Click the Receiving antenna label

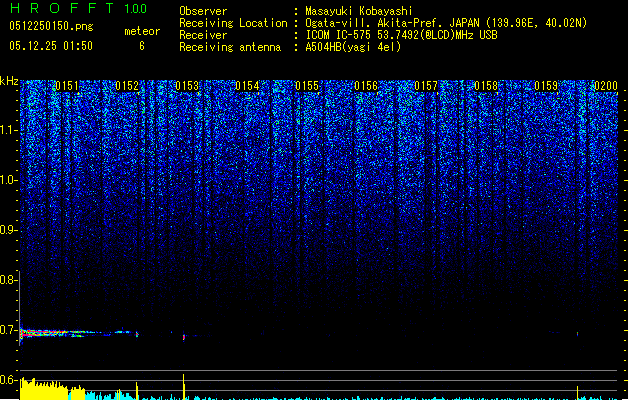tap(230, 47)
